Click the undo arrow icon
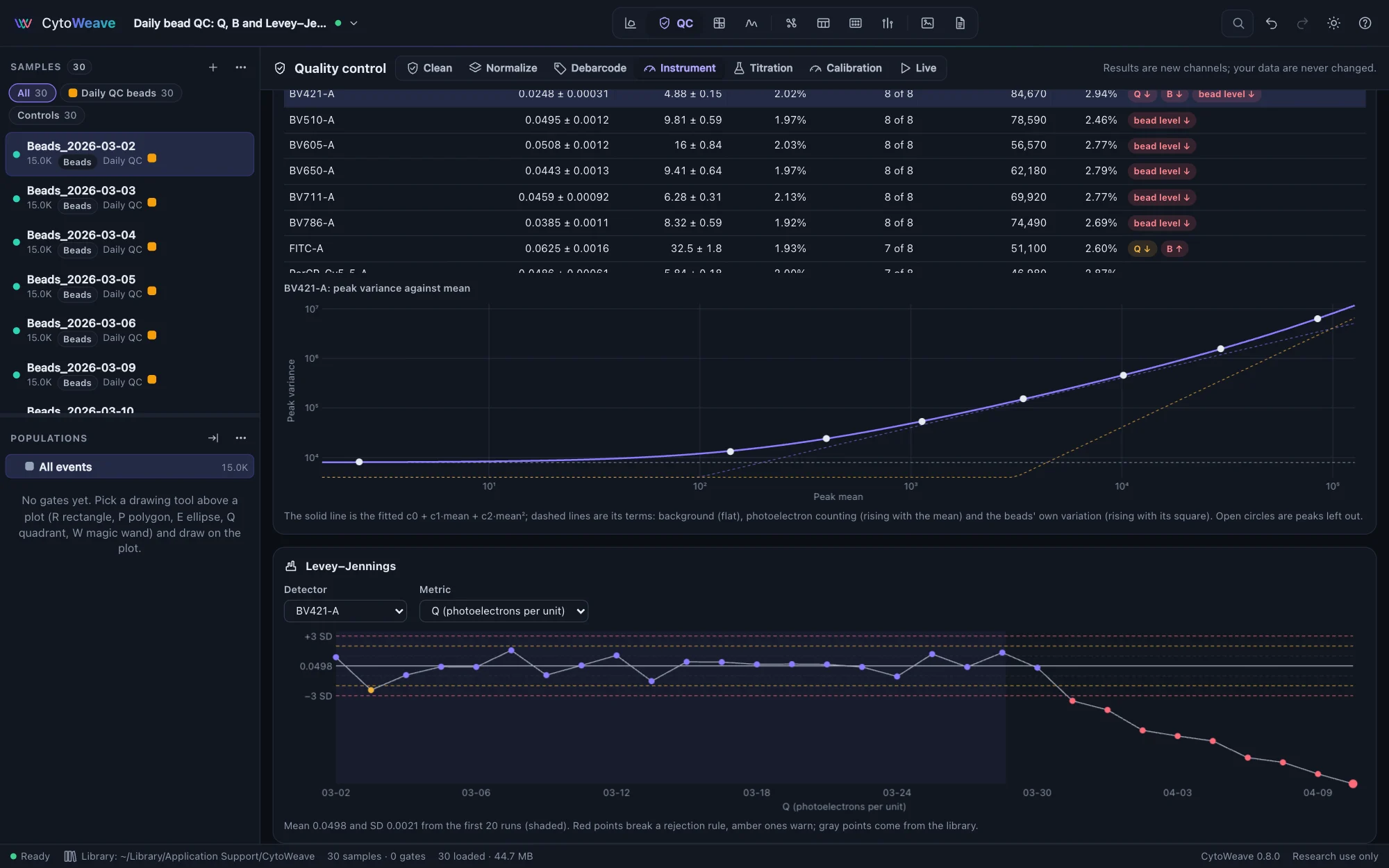This screenshot has width=1389, height=868. [x=1271, y=23]
